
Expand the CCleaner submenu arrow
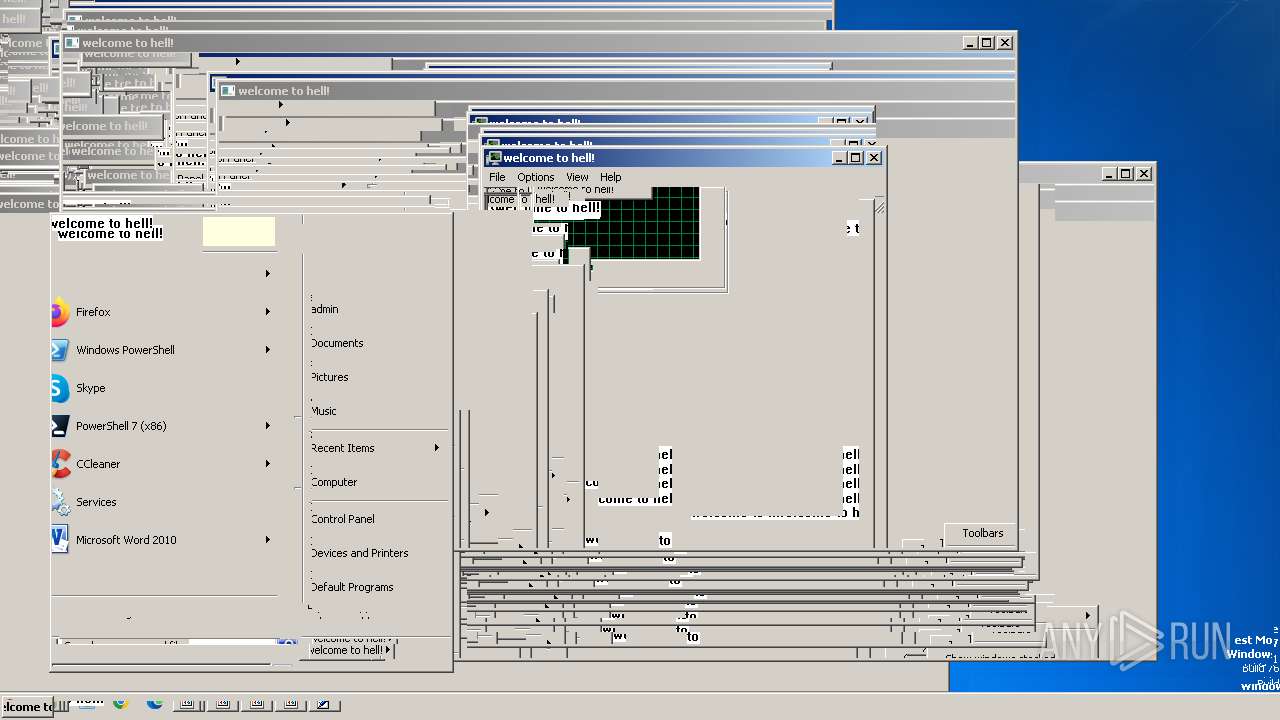[268, 464]
